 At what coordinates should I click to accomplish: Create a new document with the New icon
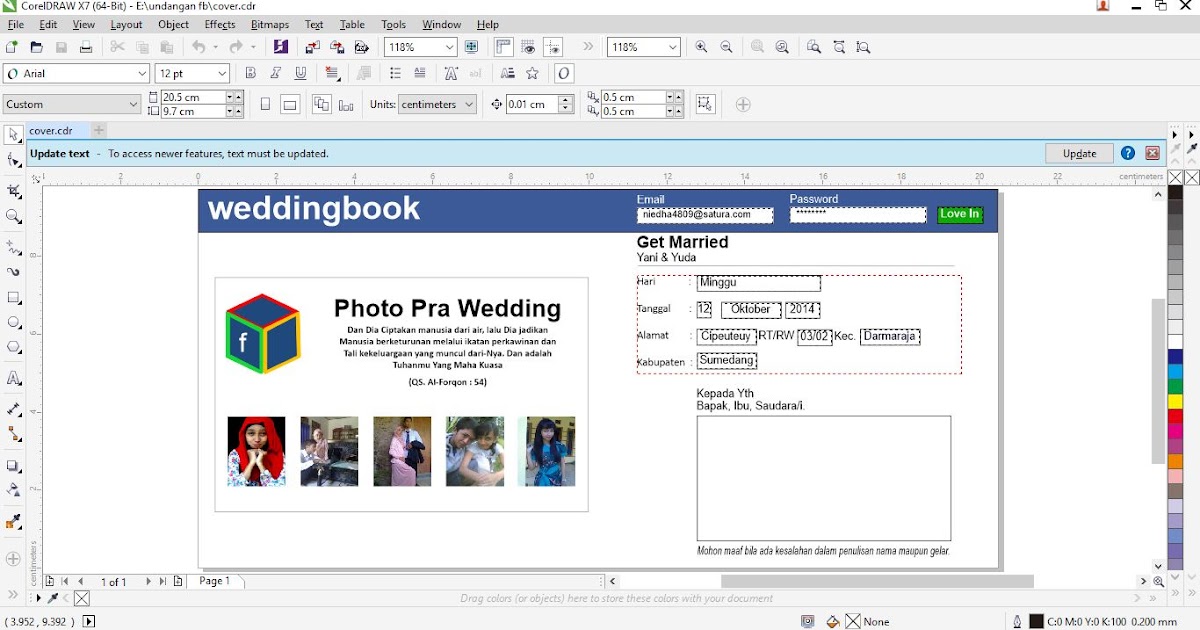click(12, 47)
